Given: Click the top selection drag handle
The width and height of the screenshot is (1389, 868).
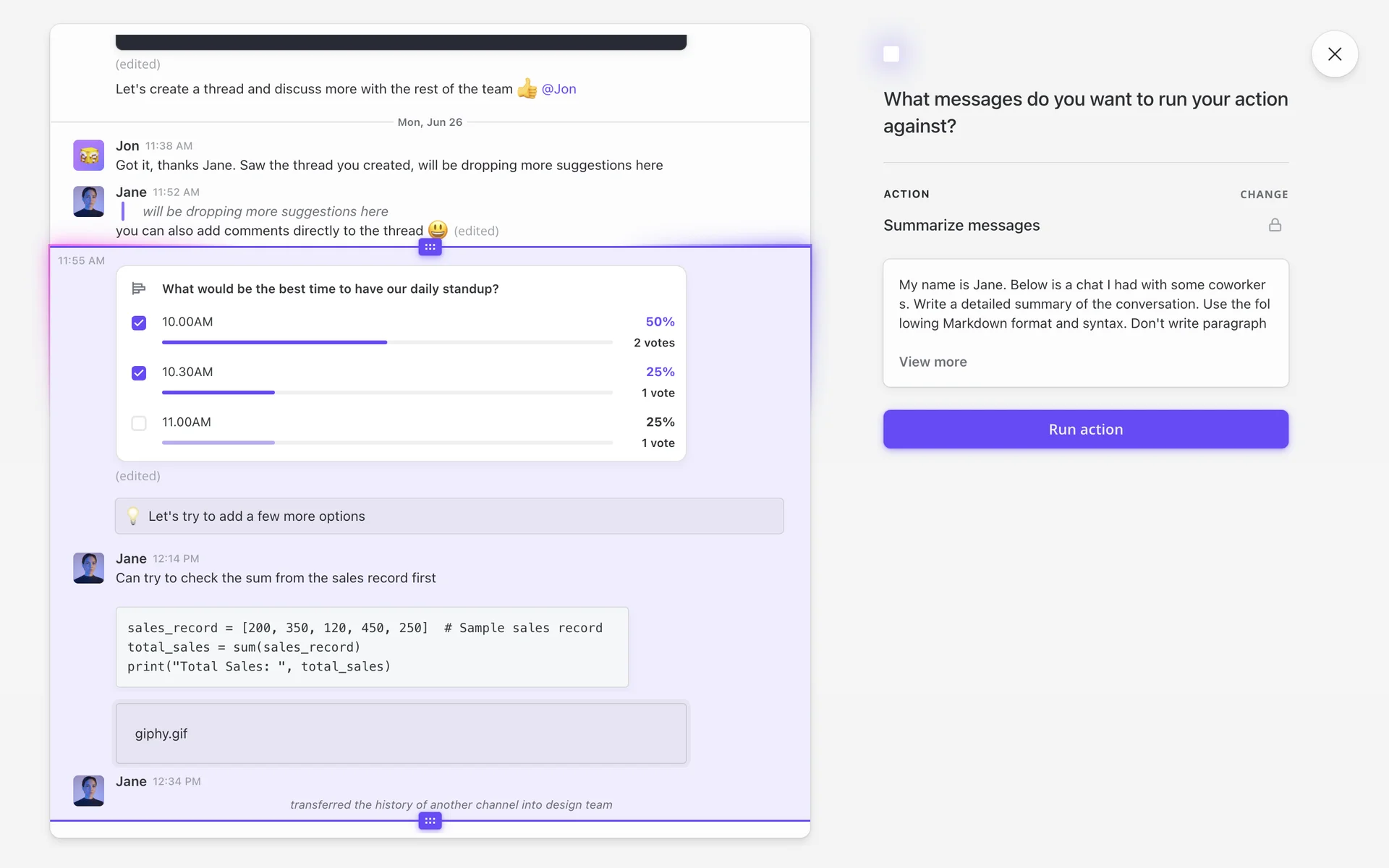Looking at the screenshot, I should click(430, 247).
